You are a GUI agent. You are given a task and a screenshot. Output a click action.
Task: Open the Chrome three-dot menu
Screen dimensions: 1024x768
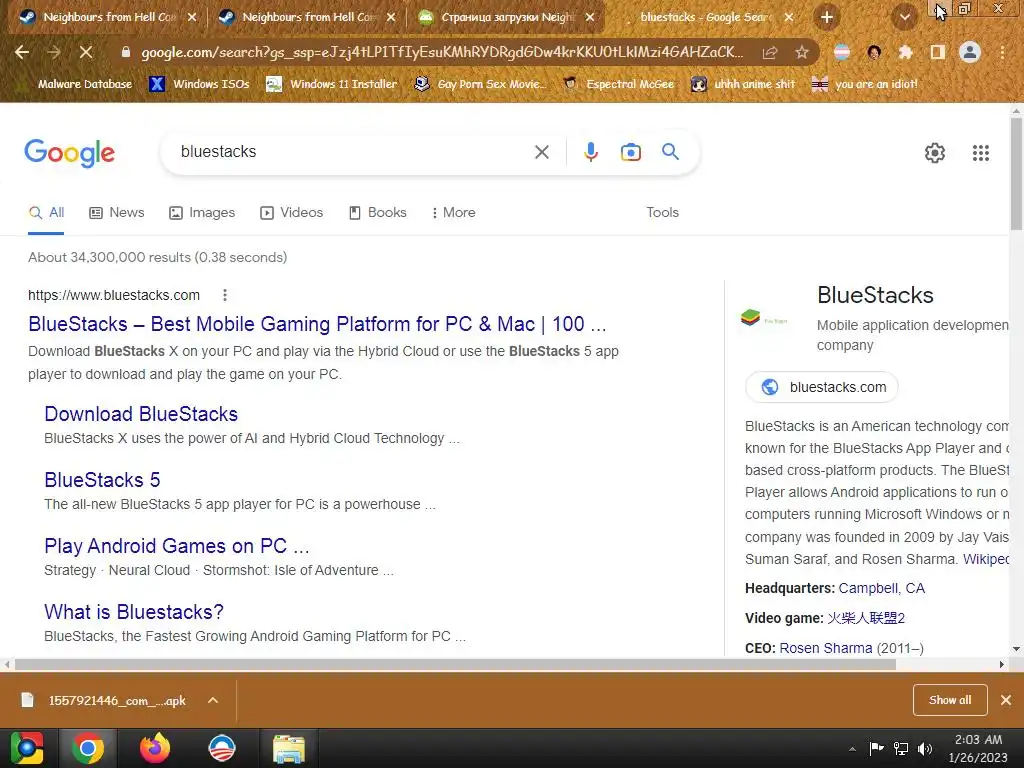1002,52
